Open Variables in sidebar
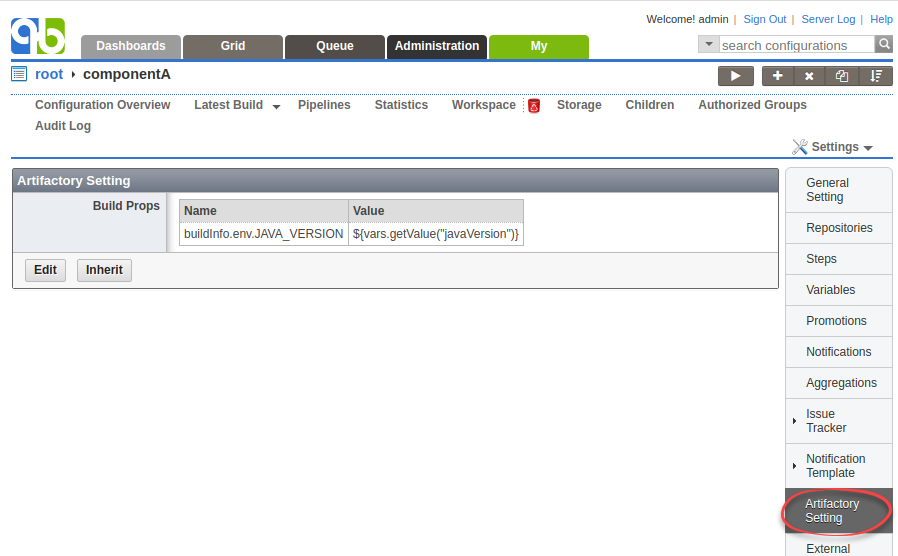 click(x=839, y=290)
